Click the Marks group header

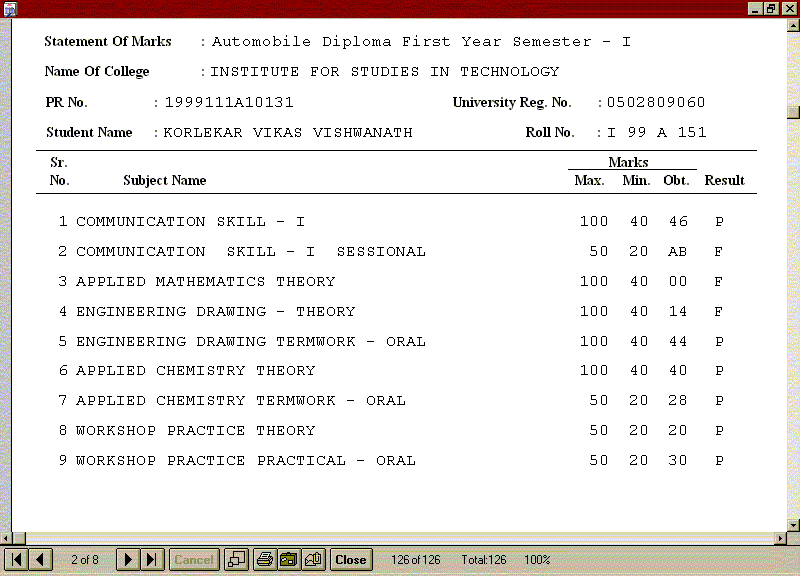pyautogui.click(x=628, y=162)
